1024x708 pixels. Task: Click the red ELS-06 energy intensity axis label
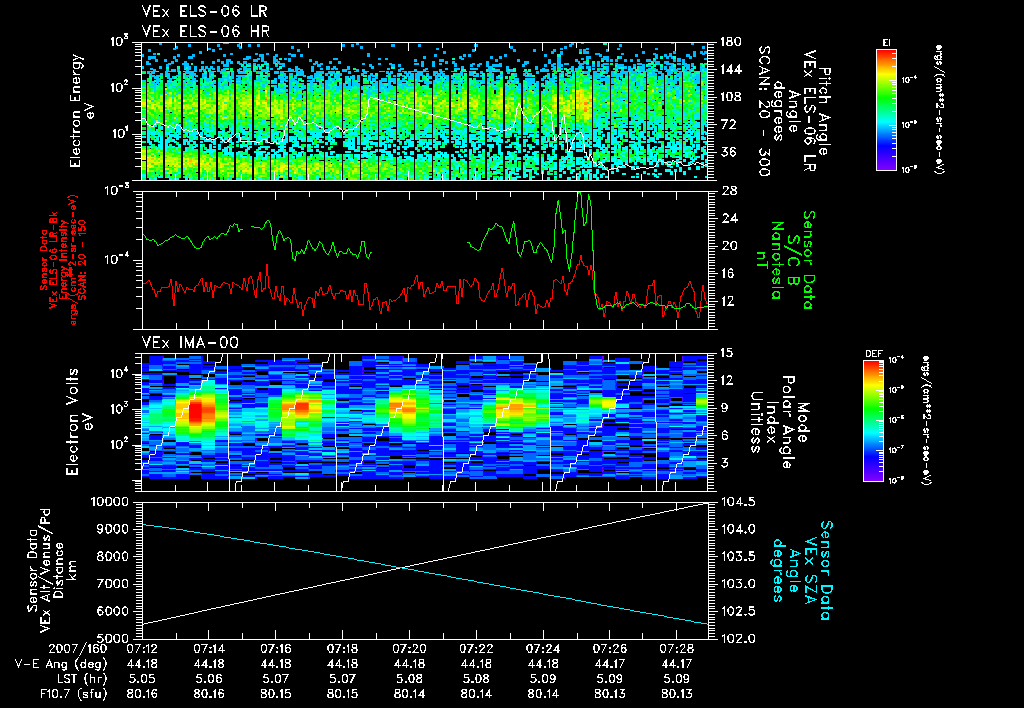click(x=63, y=260)
